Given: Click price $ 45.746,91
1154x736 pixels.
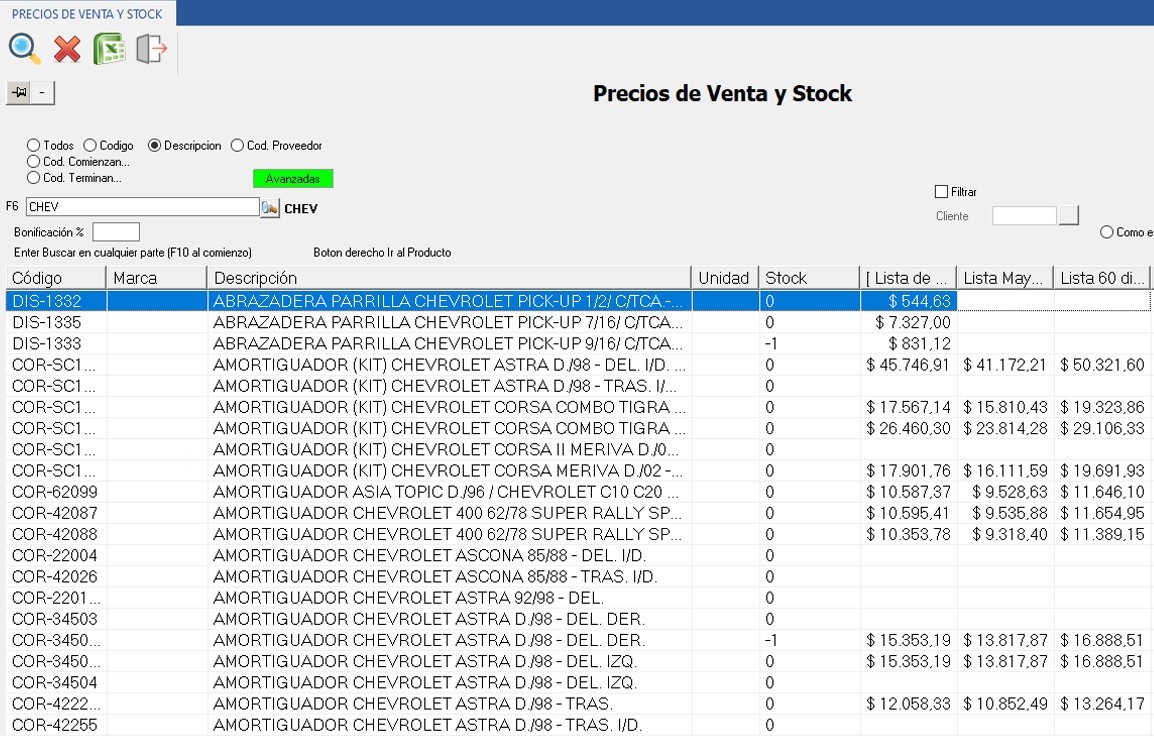Looking at the screenshot, I should (x=908, y=365).
